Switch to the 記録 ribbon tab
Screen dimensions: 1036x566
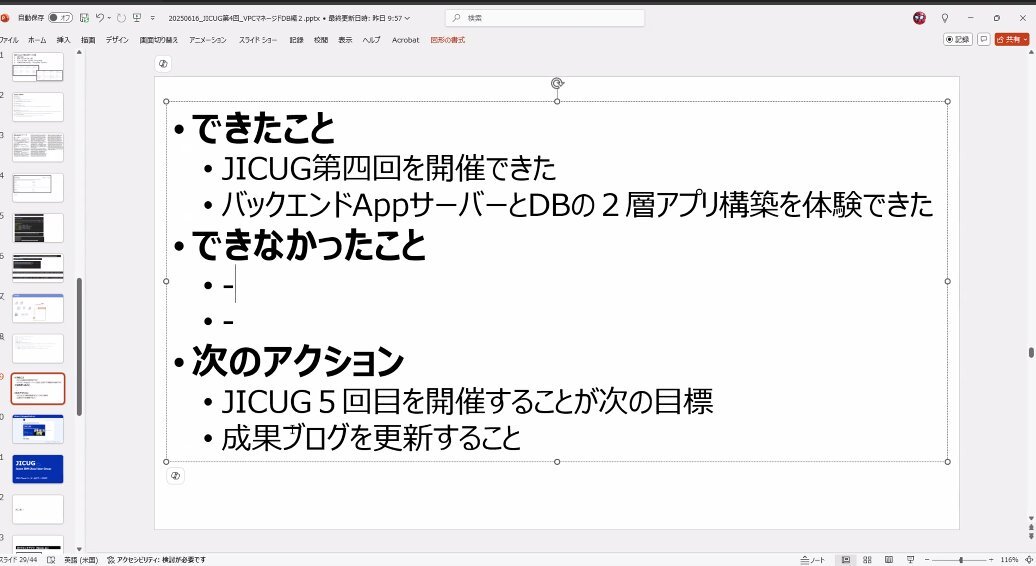pos(296,40)
